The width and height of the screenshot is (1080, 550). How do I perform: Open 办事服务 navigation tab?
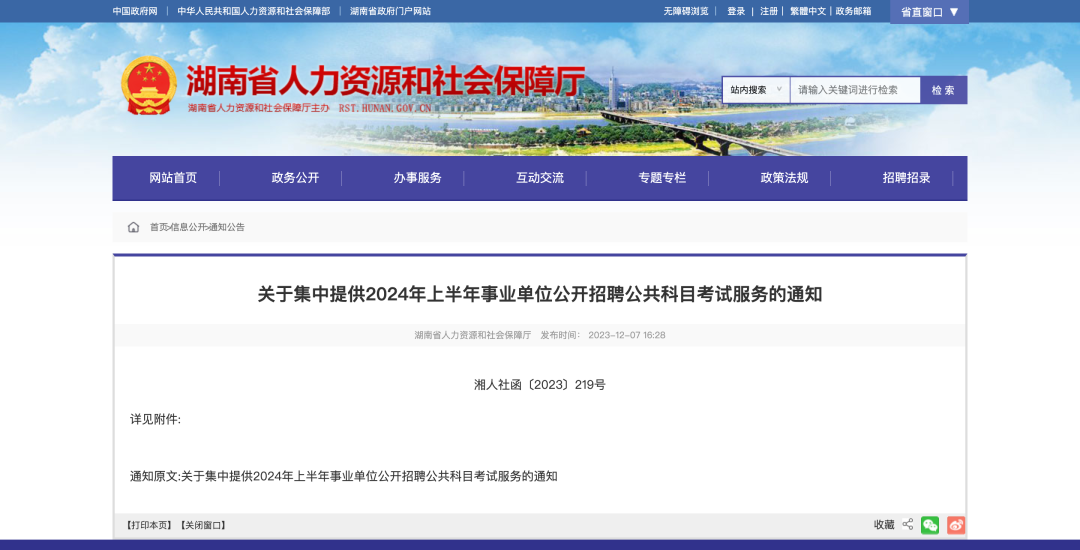pos(417,178)
